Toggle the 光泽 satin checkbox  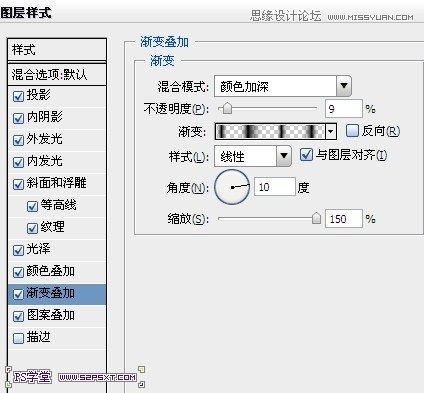click(18, 250)
